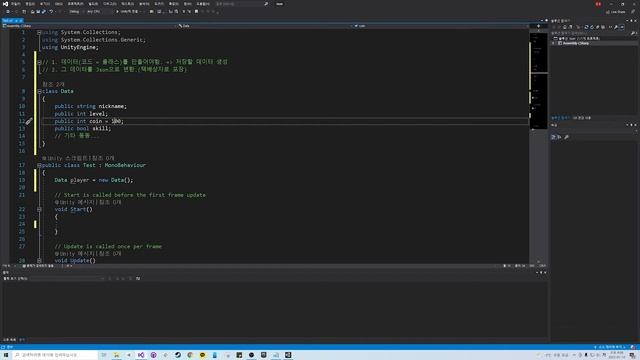The height and width of the screenshot is (360, 640).
Task: Collapse the class Data block
Action: pos(39,91)
